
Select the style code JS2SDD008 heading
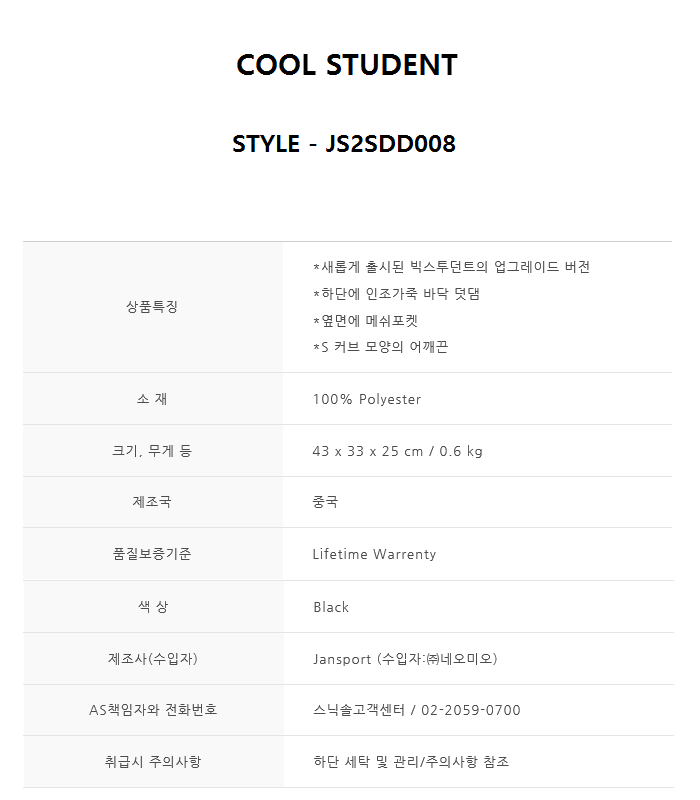tap(344, 144)
